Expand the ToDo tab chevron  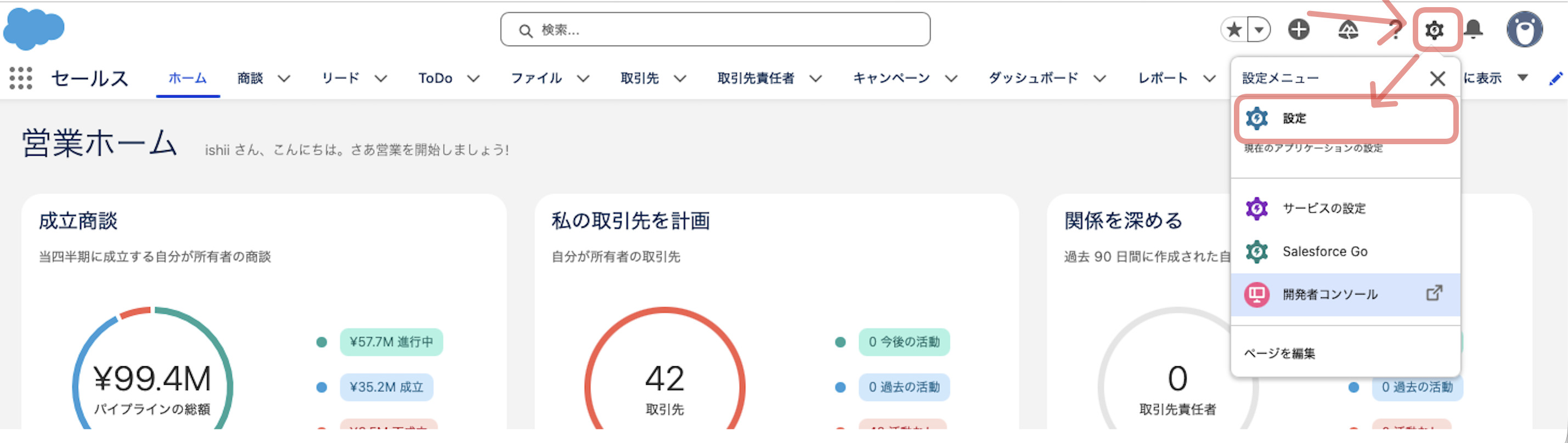(473, 78)
